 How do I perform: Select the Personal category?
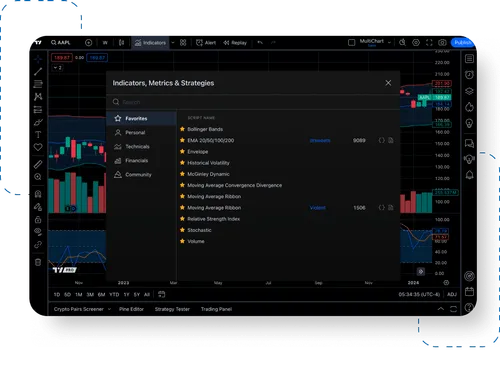point(141,132)
